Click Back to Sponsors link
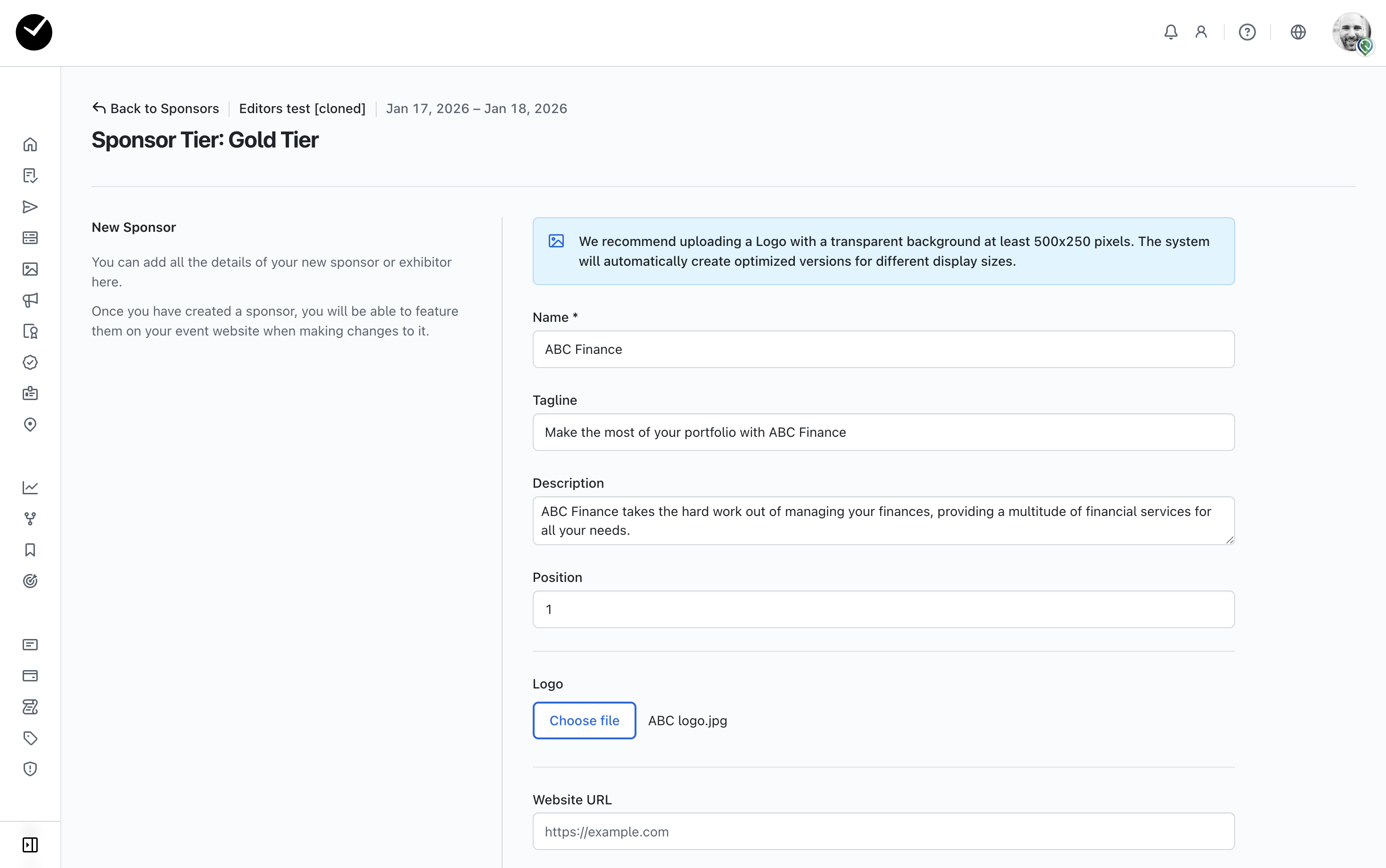 (156, 108)
